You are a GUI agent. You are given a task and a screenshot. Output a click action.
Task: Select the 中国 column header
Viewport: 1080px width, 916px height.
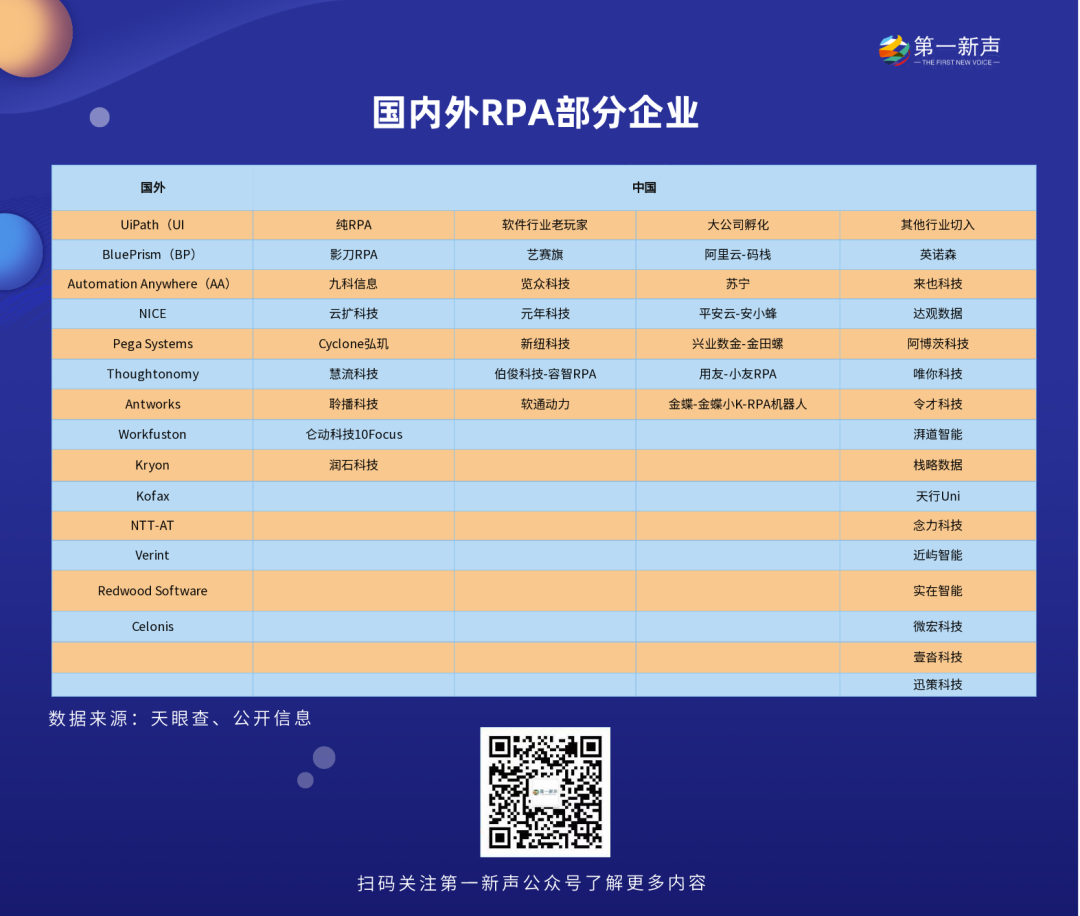point(644,187)
